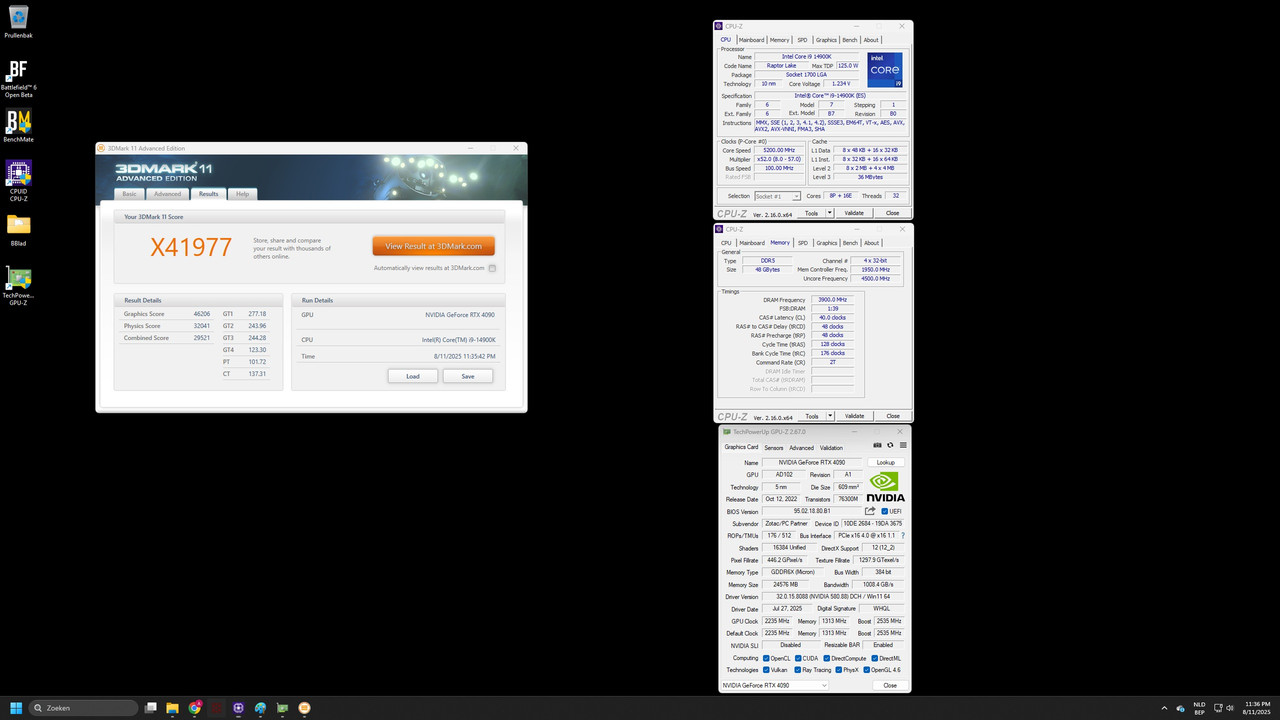Click Validate in CPU-Z Memory window
Viewport: 1280px width, 720px height.
click(854, 416)
